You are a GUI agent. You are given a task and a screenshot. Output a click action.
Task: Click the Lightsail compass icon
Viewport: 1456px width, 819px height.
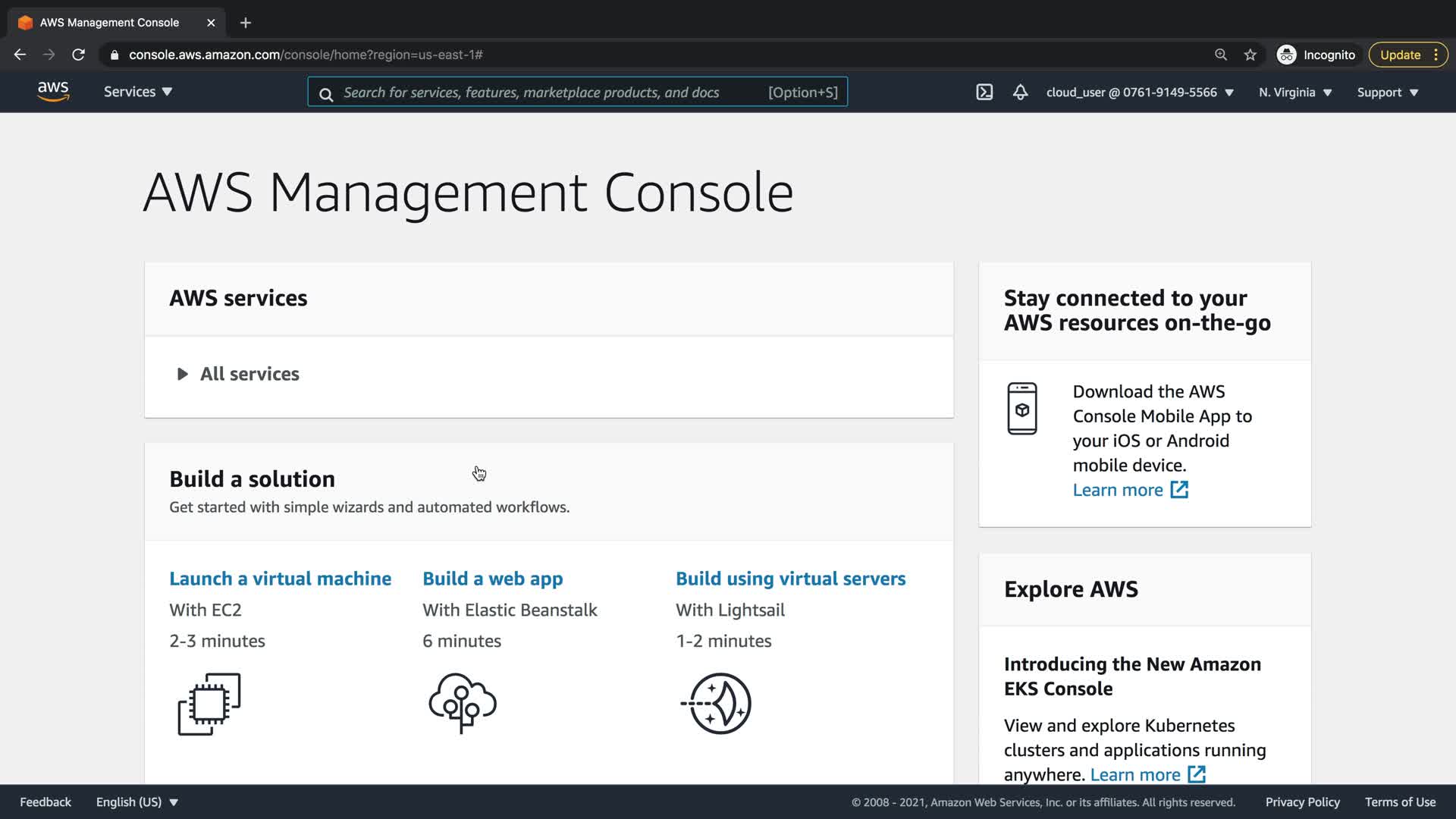click(717, 704)
